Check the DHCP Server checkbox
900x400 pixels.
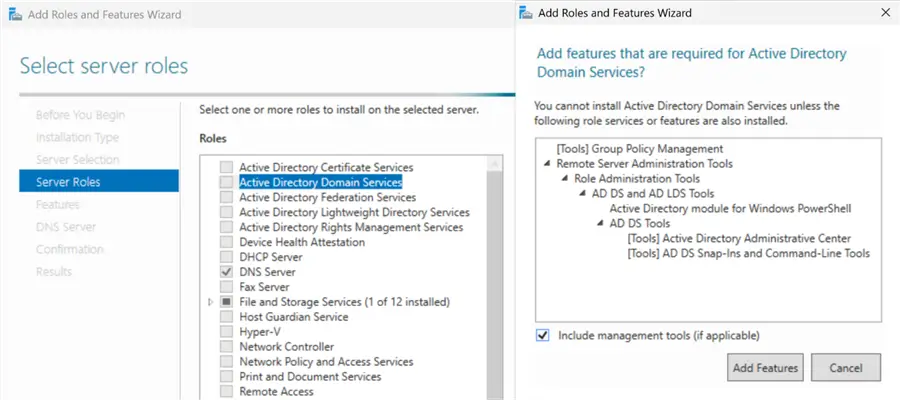[227, 257]
